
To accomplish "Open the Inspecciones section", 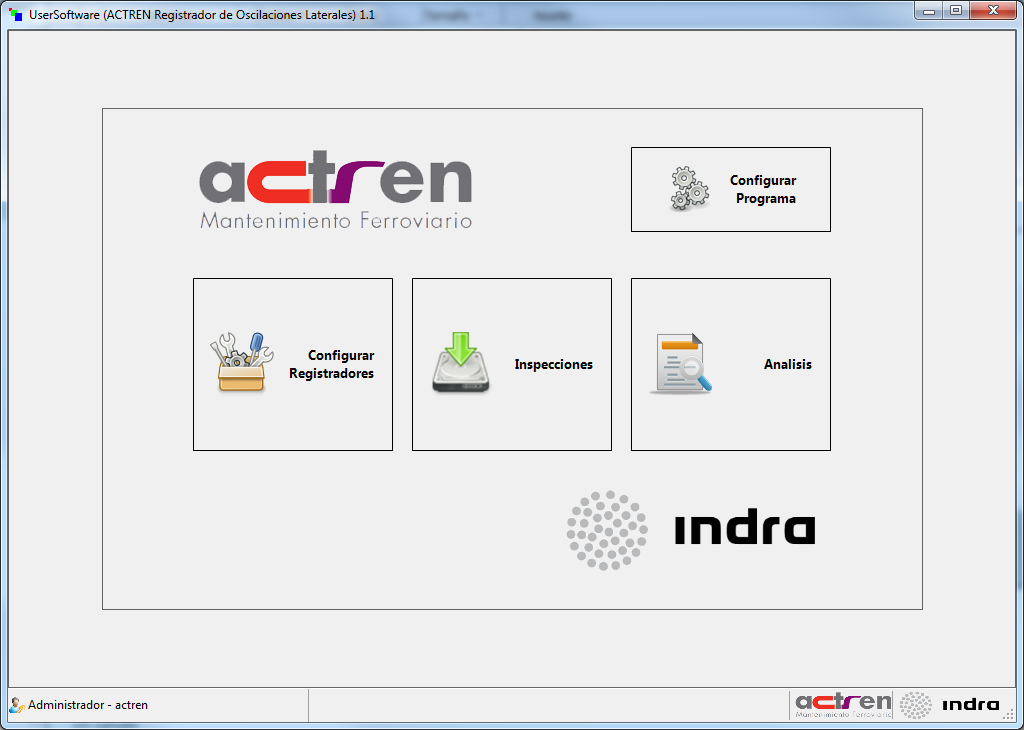I will 512,364.
